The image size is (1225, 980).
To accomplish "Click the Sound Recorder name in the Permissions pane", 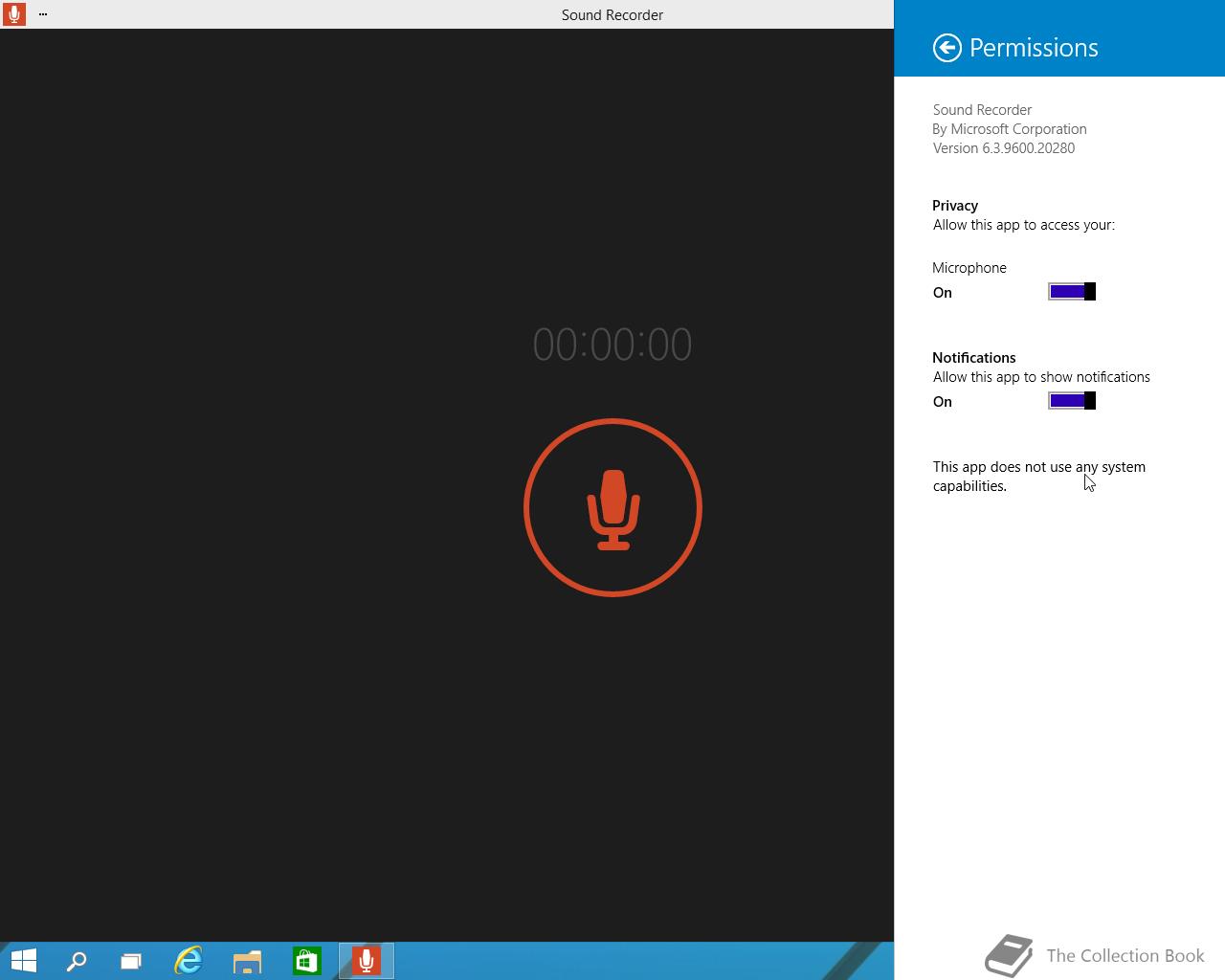I will click(982, 110).
